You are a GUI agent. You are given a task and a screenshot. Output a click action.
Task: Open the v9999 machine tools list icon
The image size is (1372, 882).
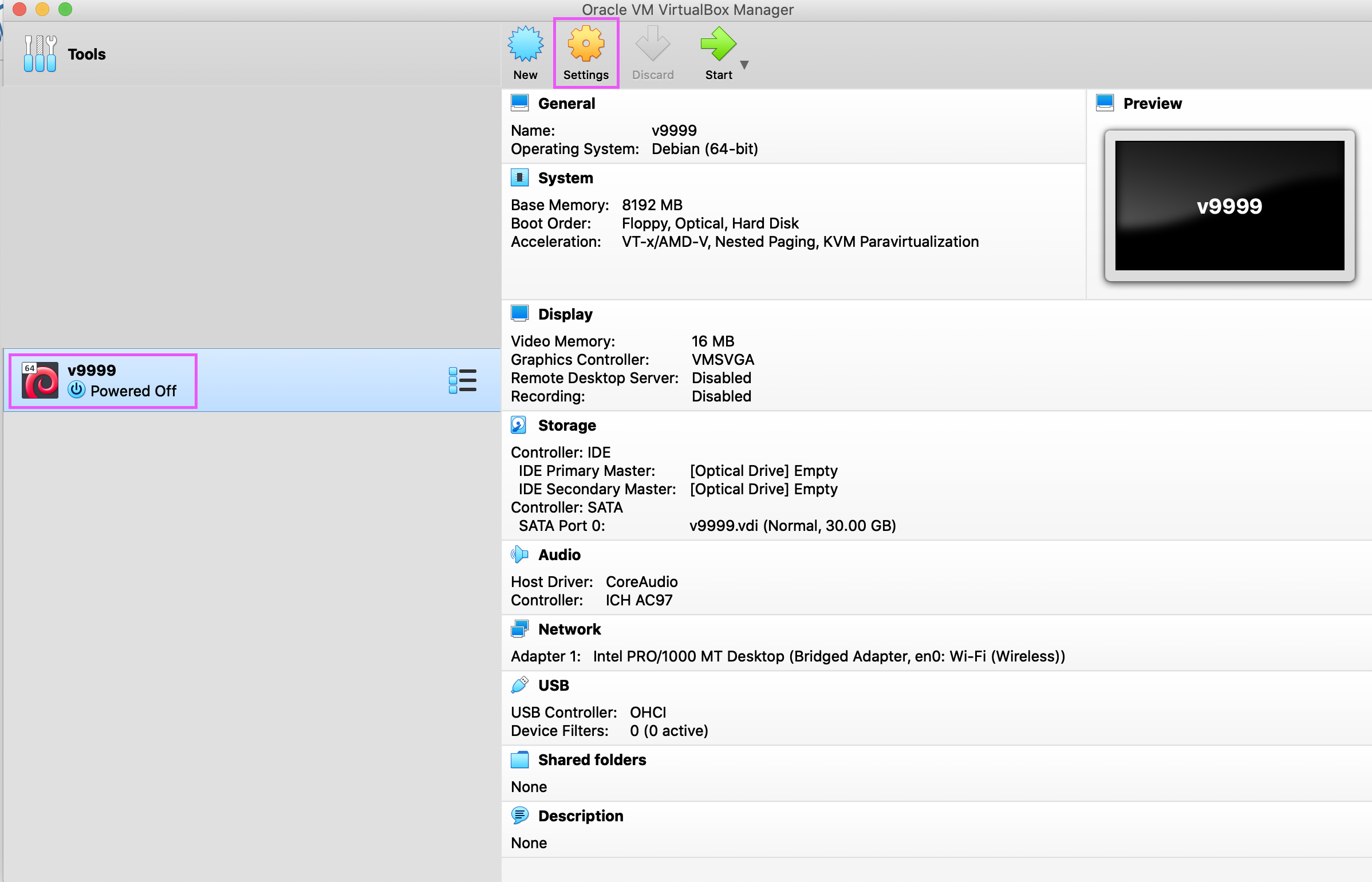point(463,380)
